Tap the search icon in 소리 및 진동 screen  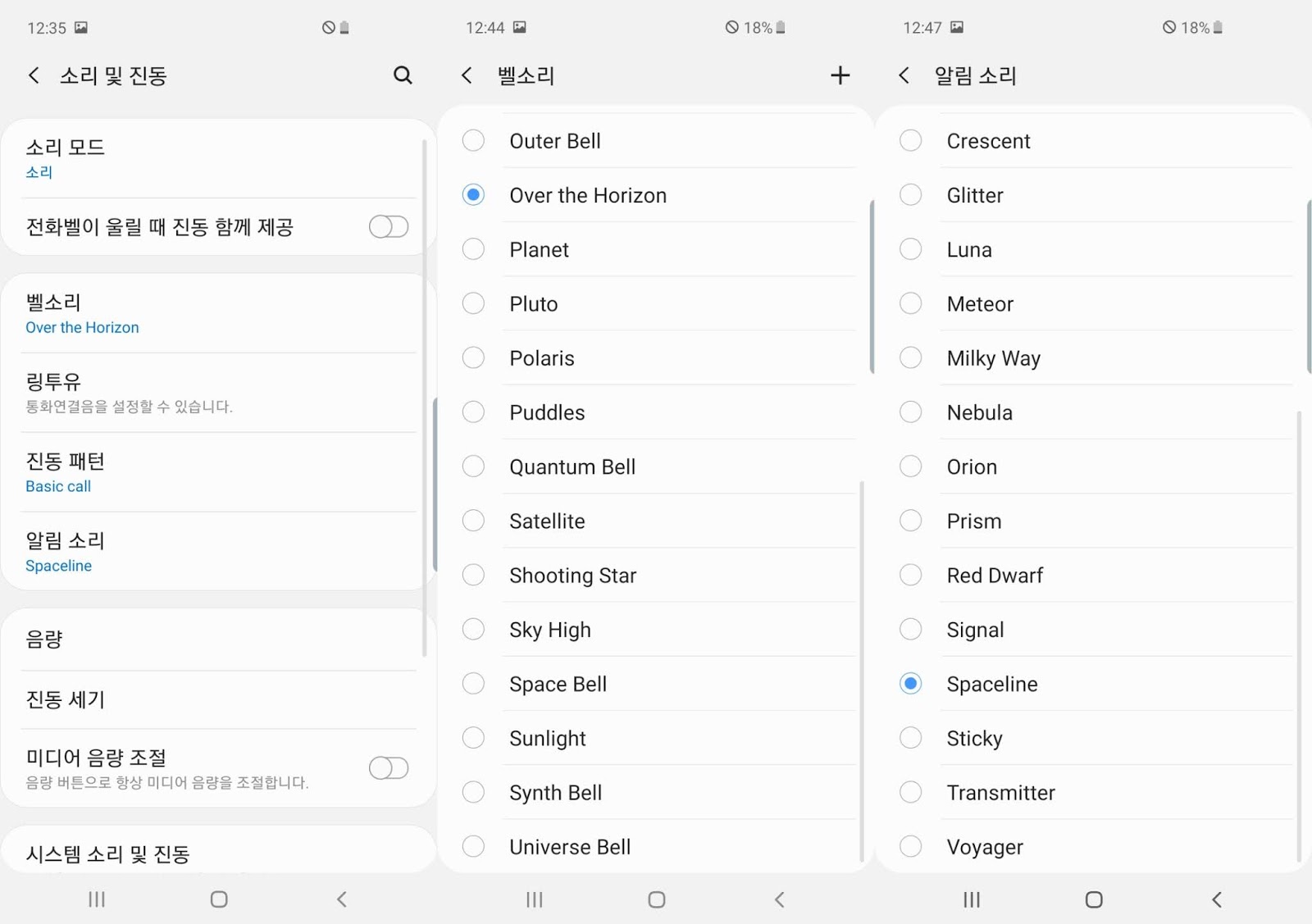(x=403, y=75)
